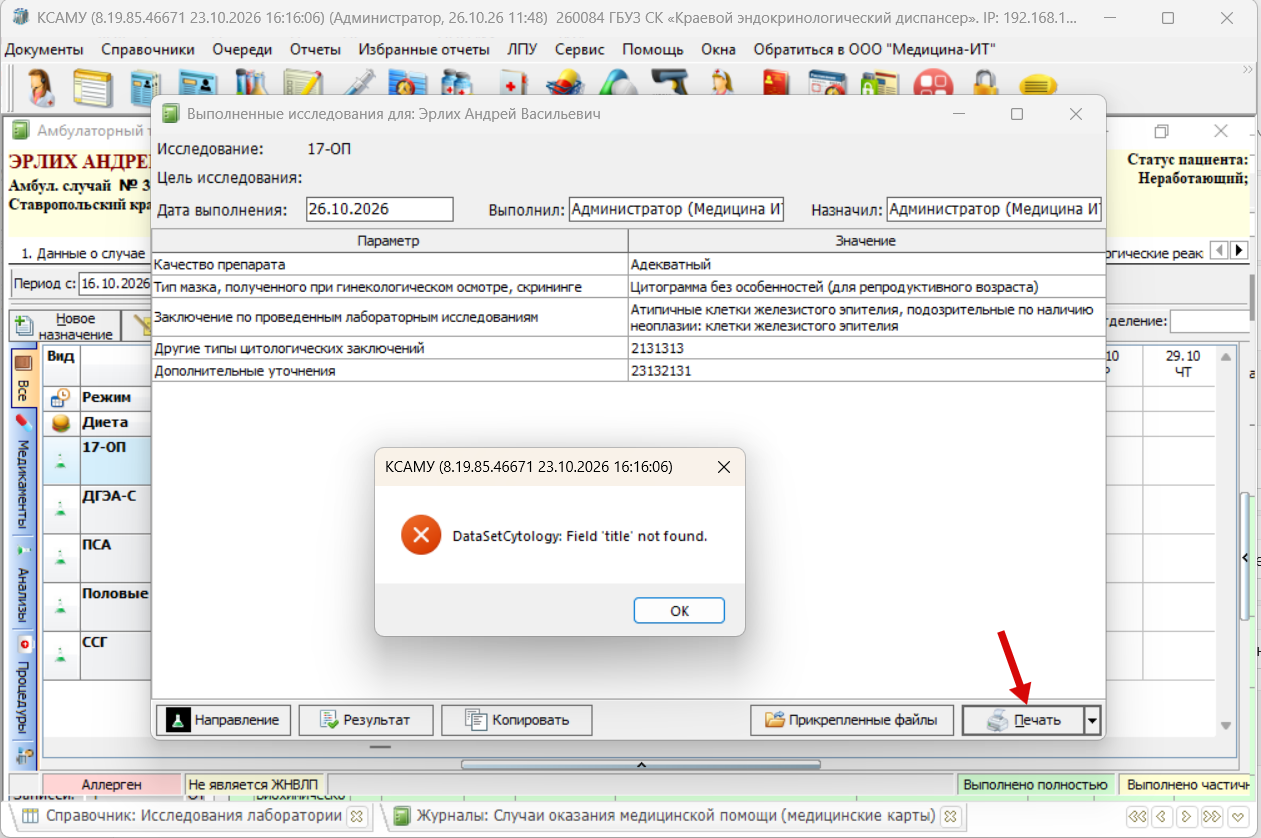Open the Отчеты menu

315,49
